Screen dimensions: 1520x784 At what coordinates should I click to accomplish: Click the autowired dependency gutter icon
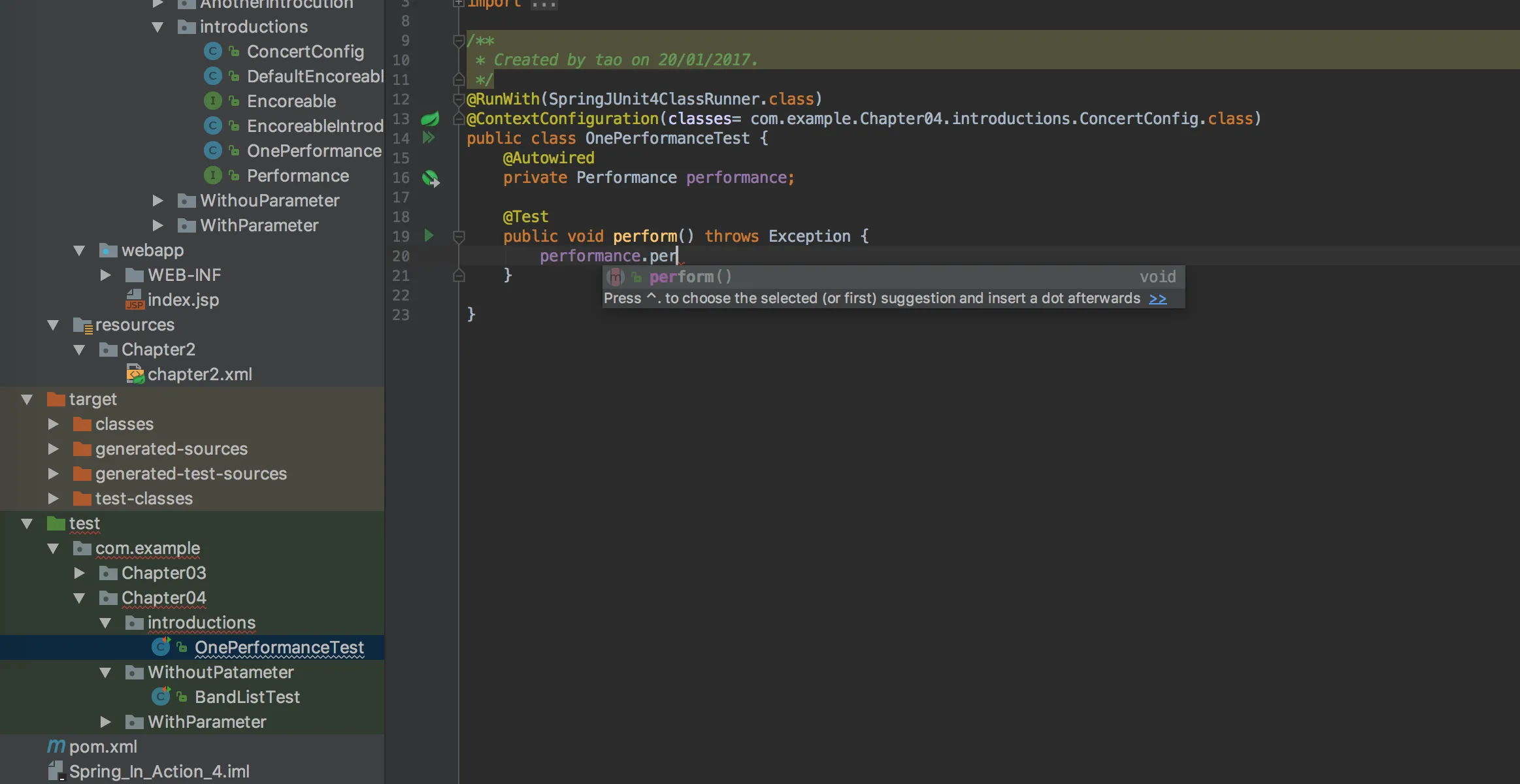point(431,178)
